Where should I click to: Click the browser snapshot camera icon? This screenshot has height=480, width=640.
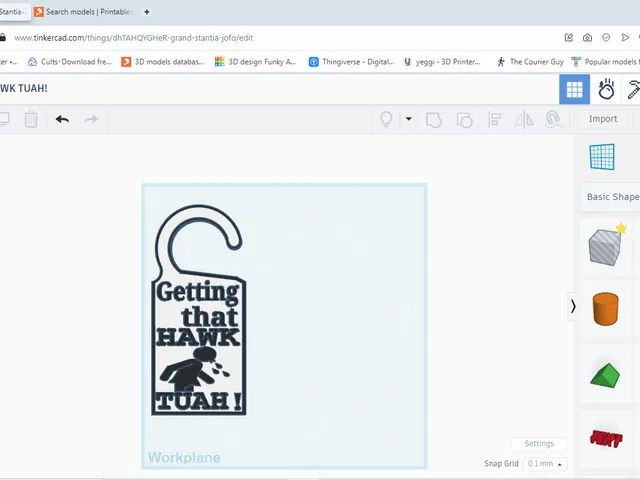(587, 38)
